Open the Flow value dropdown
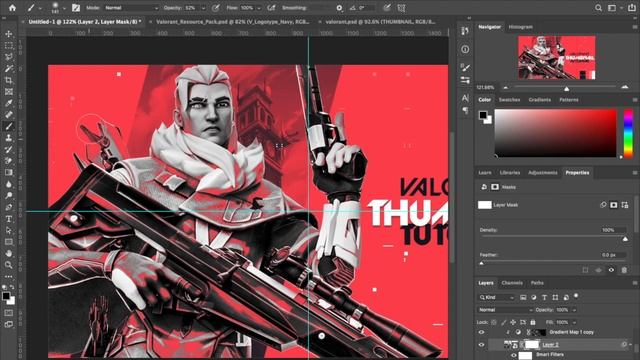 (259, 8)
